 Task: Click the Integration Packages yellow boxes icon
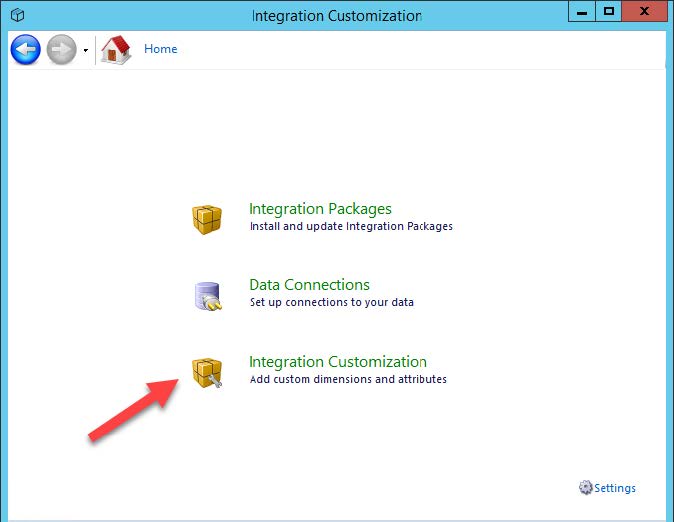(207, 218)
